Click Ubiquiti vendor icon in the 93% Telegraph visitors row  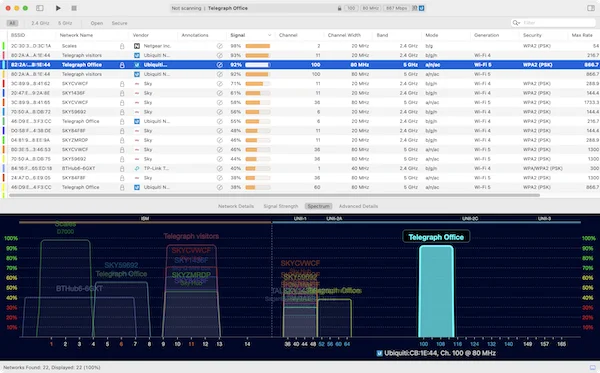[x=137, y=55]
